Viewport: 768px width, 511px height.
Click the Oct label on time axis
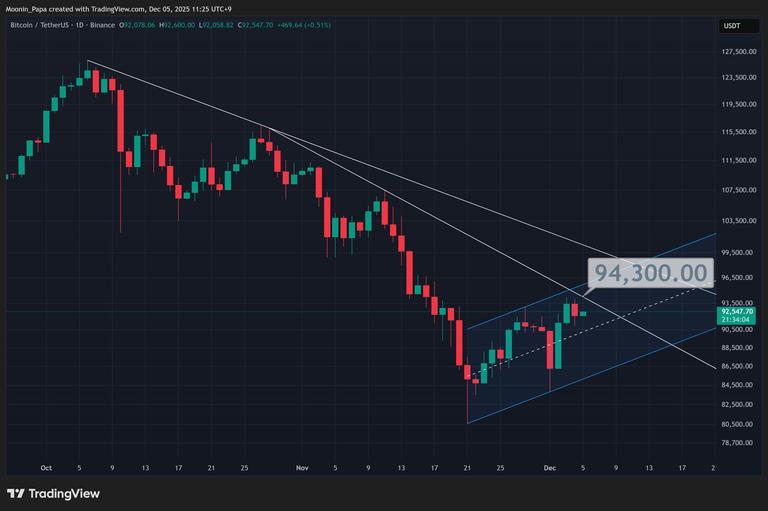45,467
